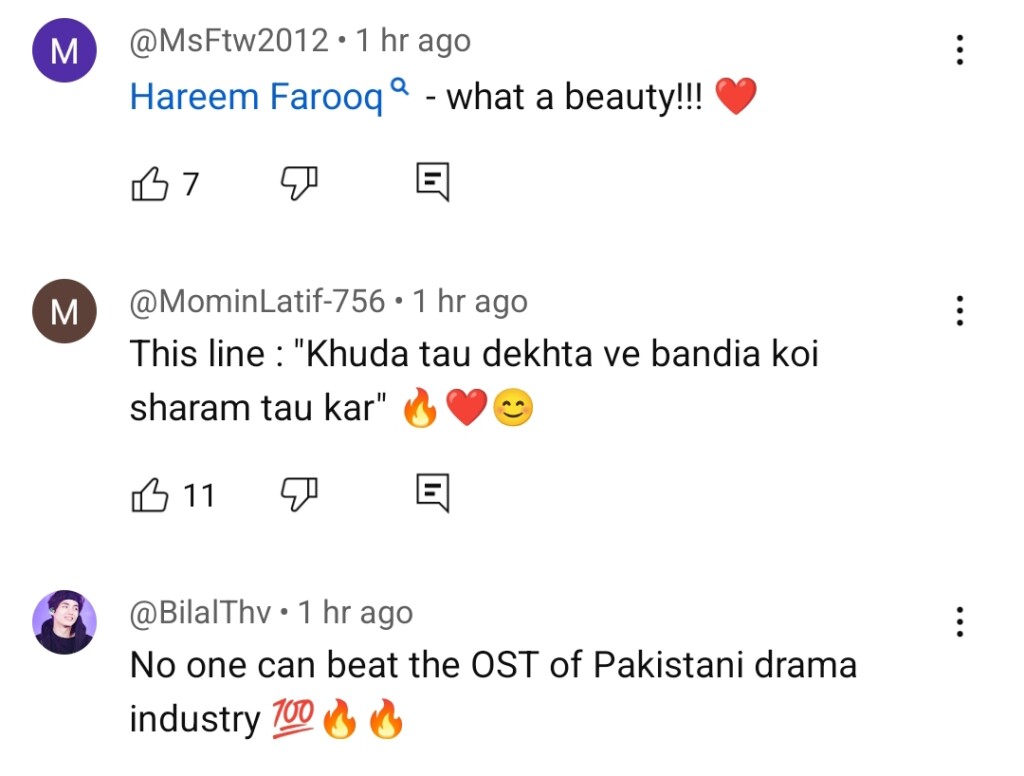Image resolution: width=1024 pixels, height=776 pixels.
Task: Dislike the comment by @MsFtw2012
Action: click(x=297, y=183)
